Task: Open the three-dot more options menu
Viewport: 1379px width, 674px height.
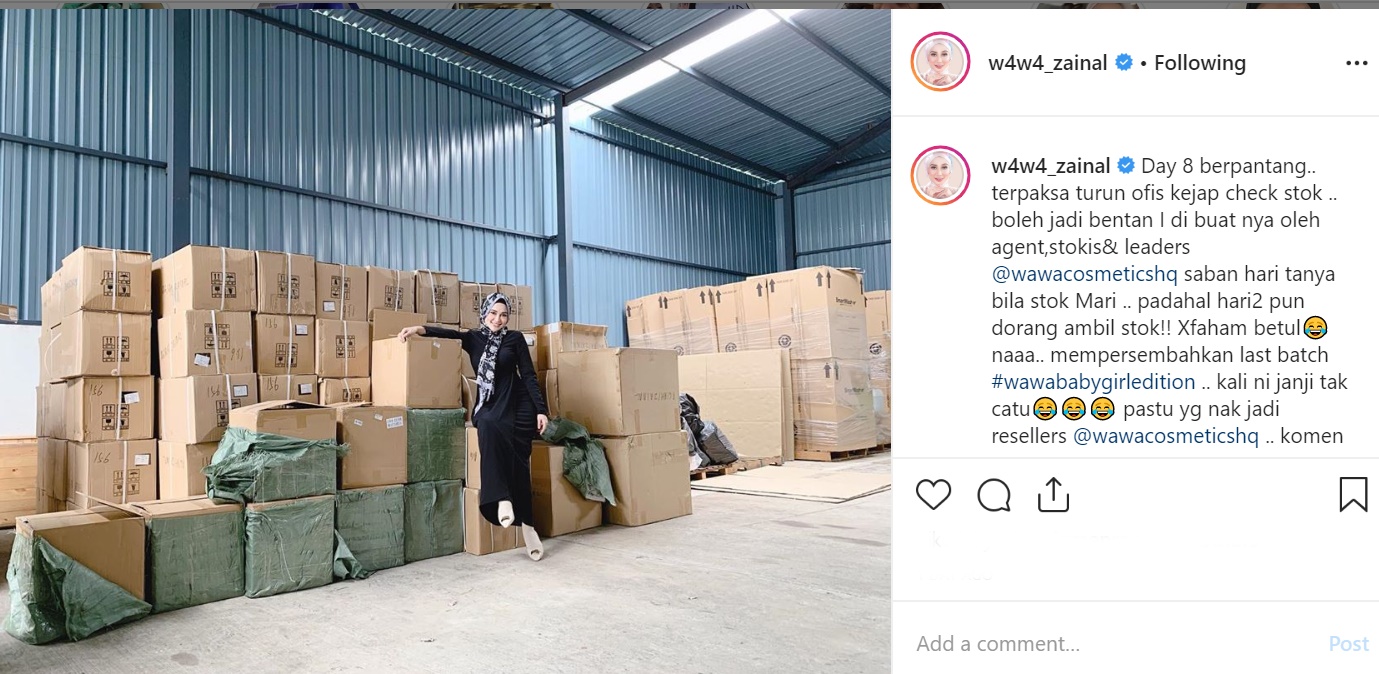Action: coord(1356,63)
